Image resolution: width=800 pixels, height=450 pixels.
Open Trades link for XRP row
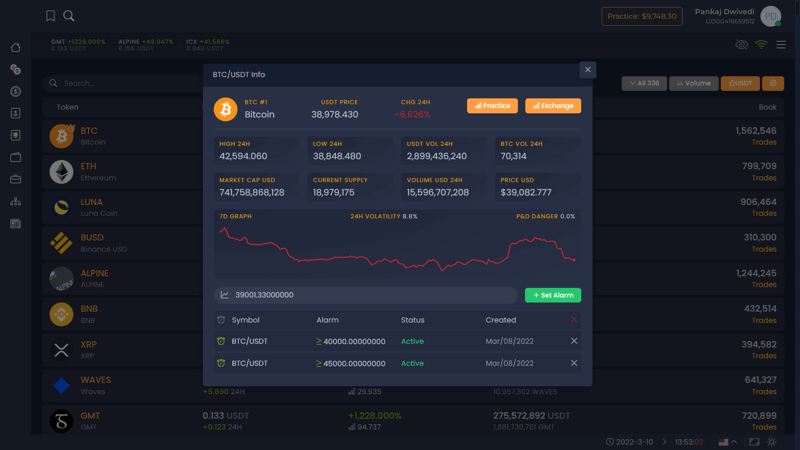pos(764,356)
